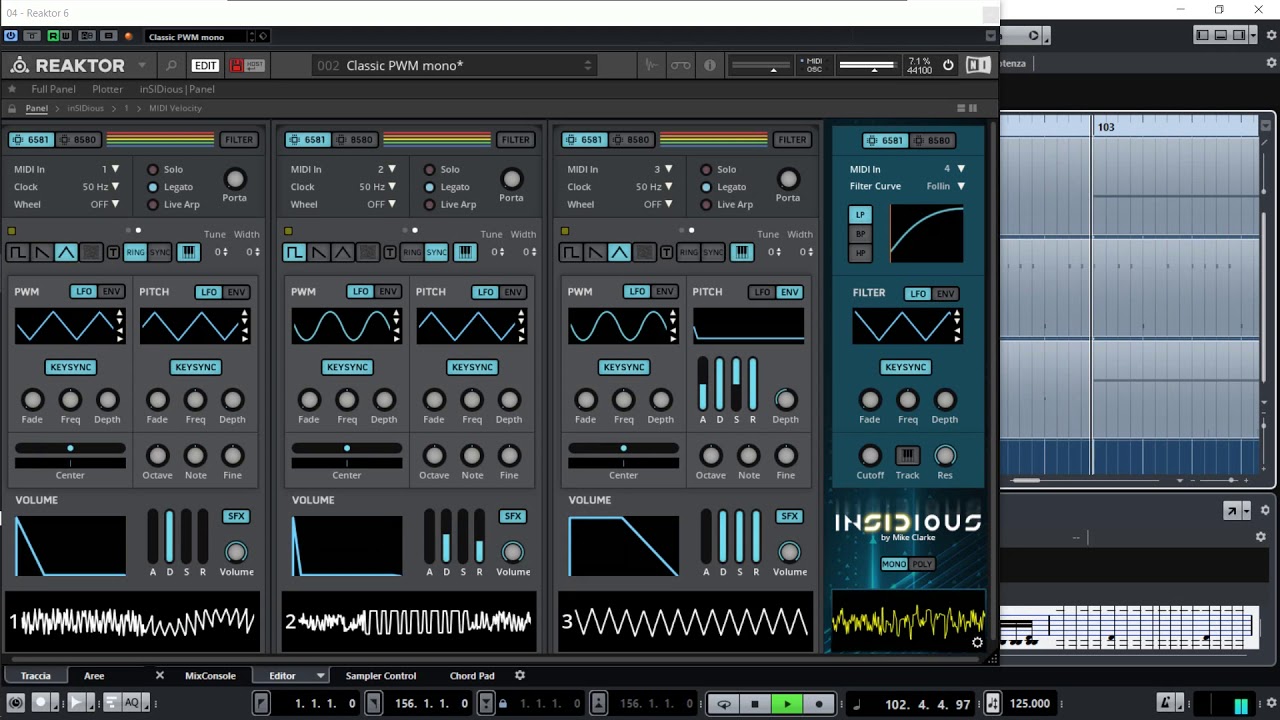Enable Solo on voice 1

pos(153,170)
